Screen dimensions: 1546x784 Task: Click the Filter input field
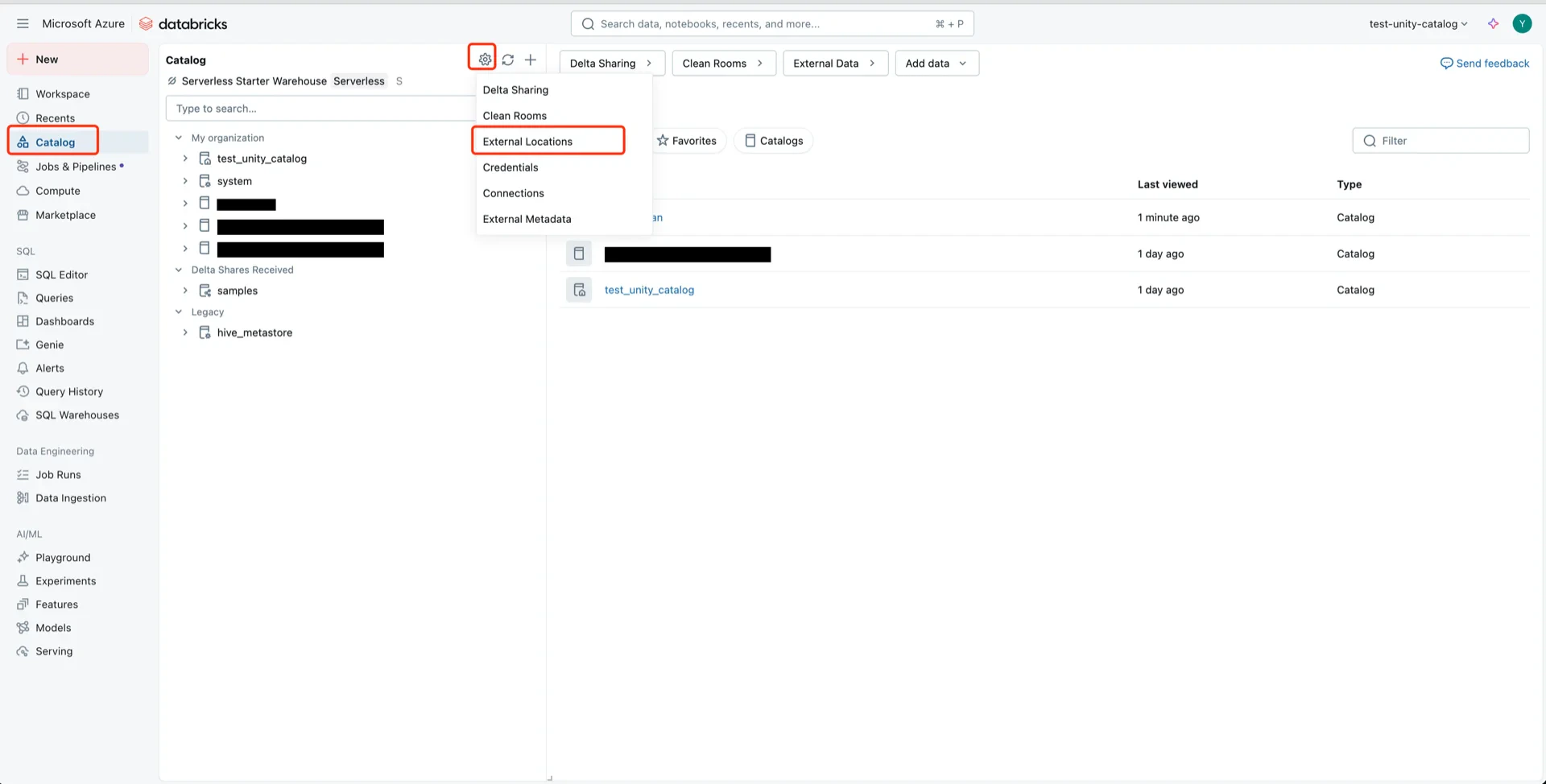coord(1441,141)
